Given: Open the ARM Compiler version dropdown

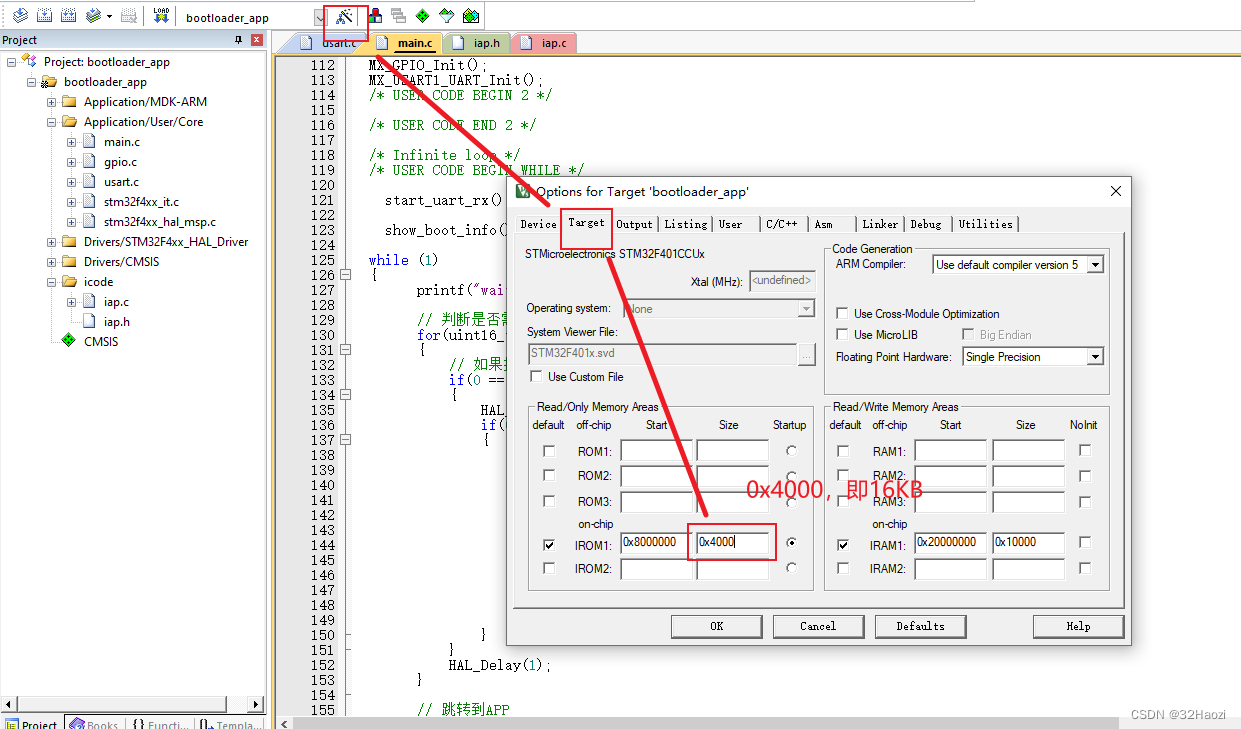Looking at the screenshot, I should pos(1095,265).
